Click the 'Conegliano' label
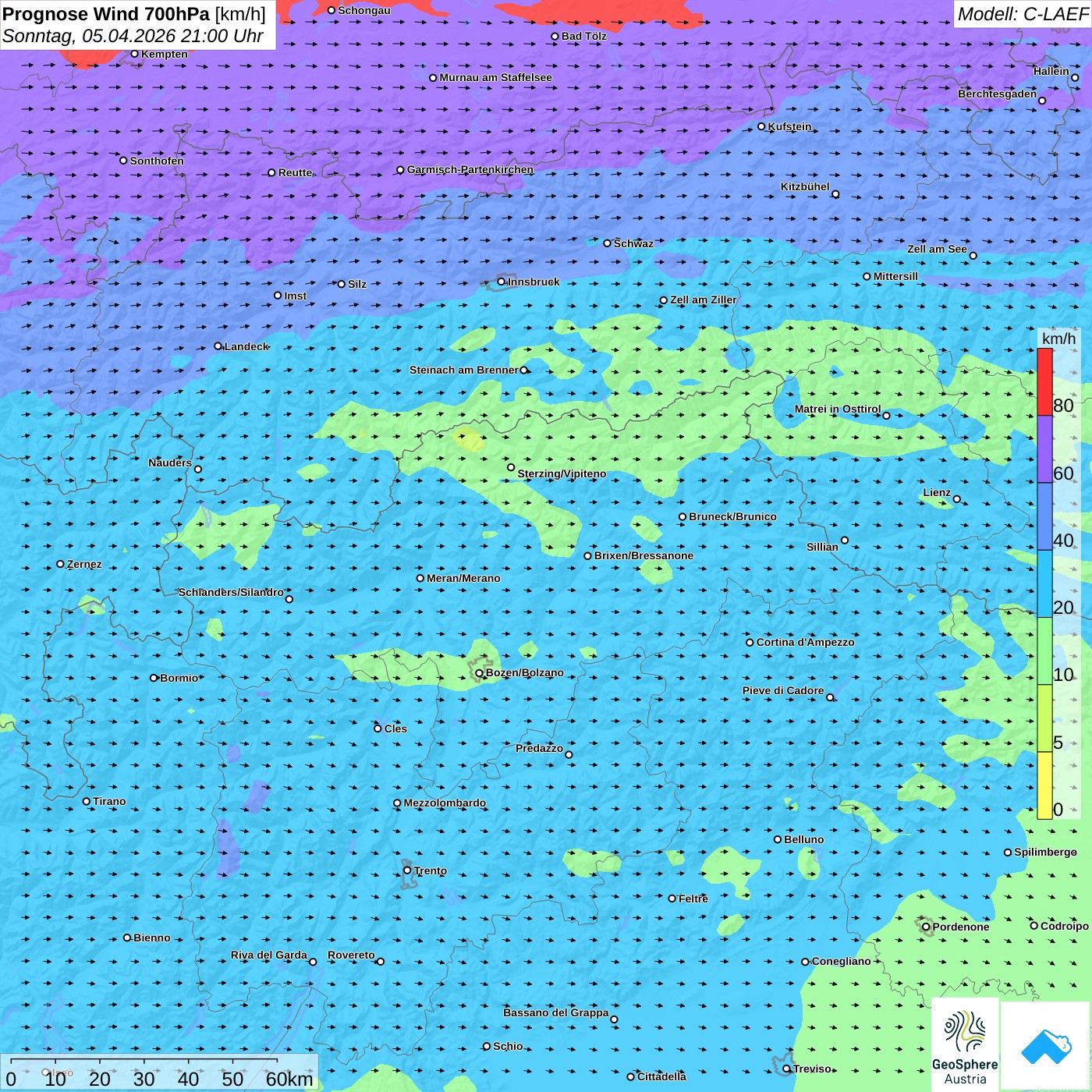 (842, 961)
